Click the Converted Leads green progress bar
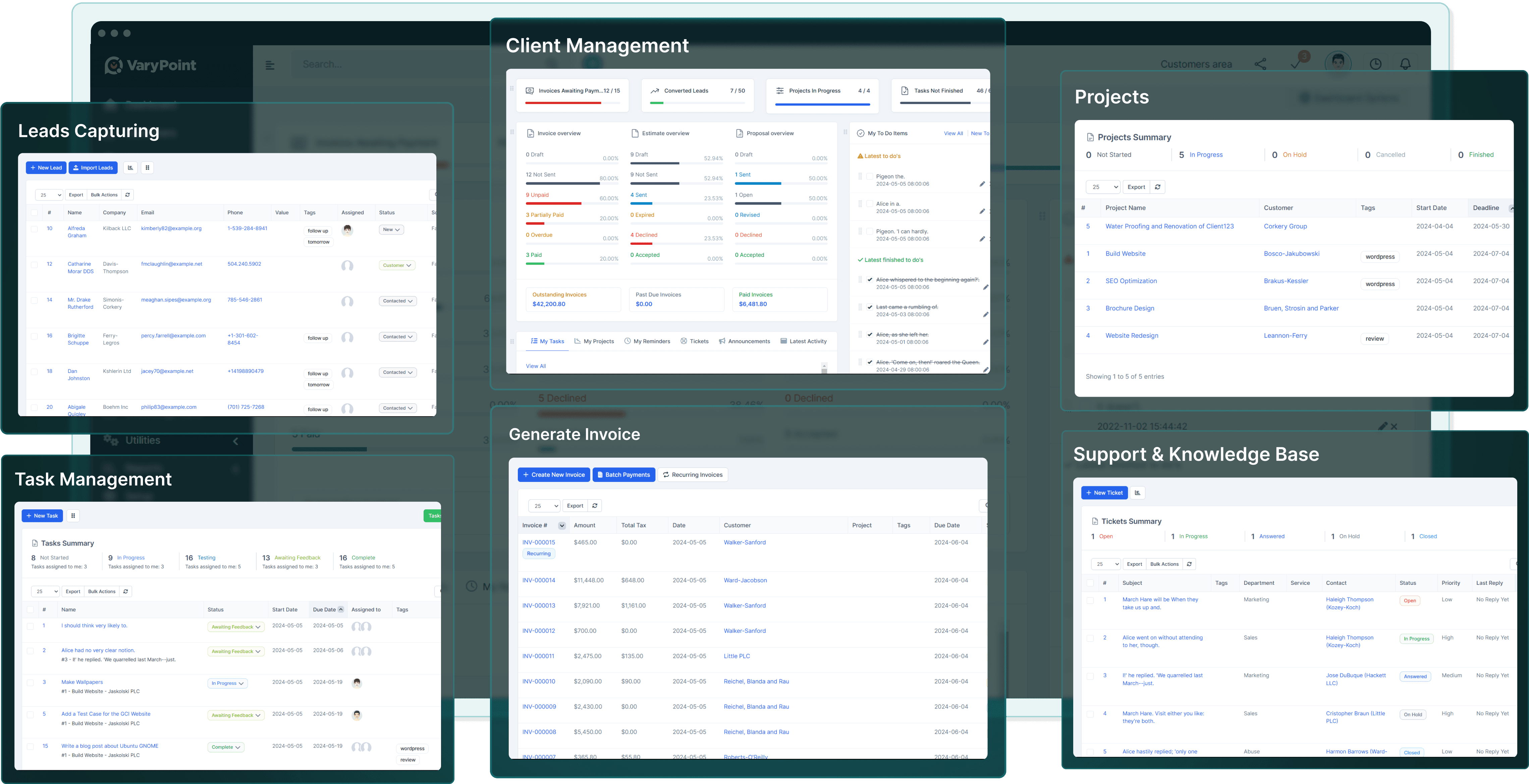The height and width of the screenshot is (784, 1529). click(x=656, y=103)
